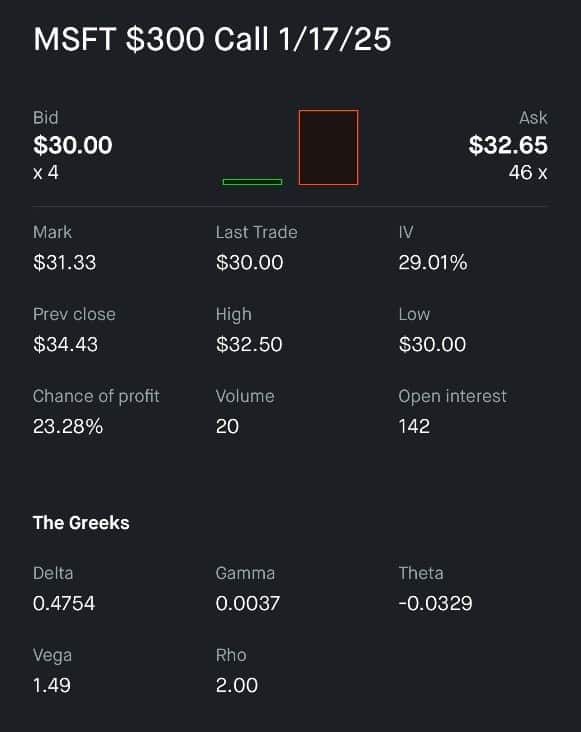The height and width of the screenshot is (732, 581).
Task: Tap the Bid price $30.00
Action: click(x=73, y=145)
